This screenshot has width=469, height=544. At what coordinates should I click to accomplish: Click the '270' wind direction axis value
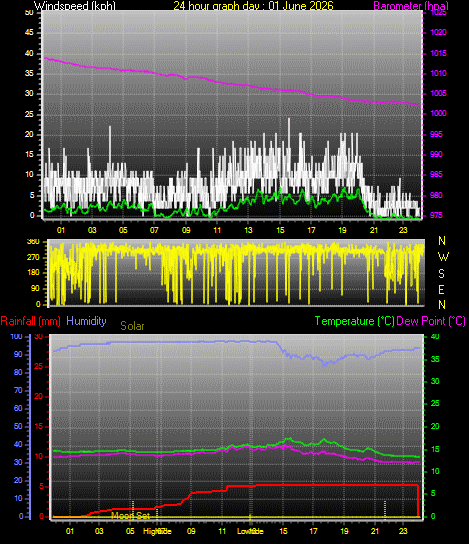[x=33, y=257]
